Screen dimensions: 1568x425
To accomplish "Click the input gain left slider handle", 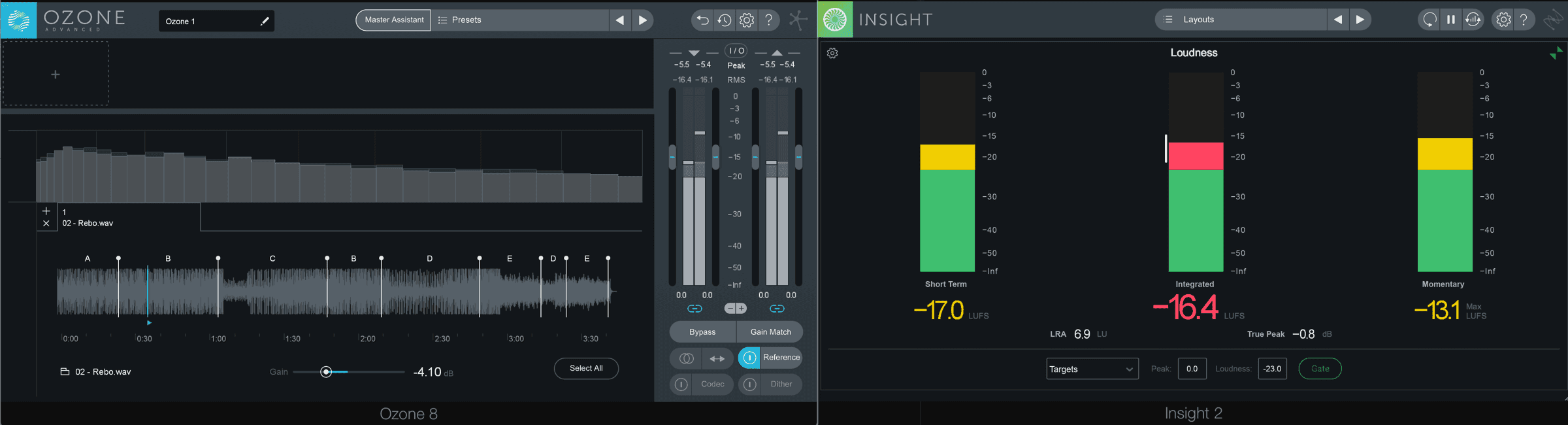I will click(672, 157).
